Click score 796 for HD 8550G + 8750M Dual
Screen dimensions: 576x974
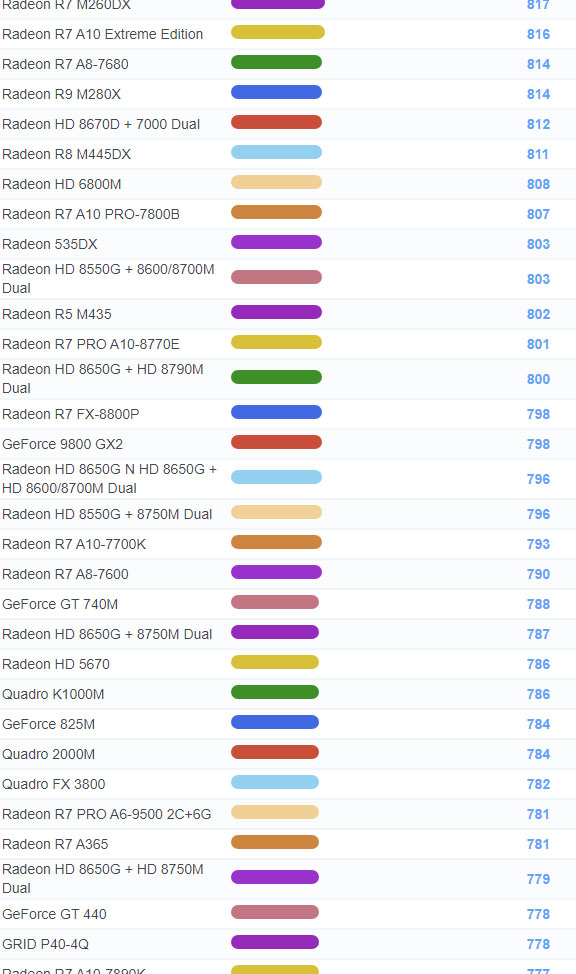coord(538,514)
